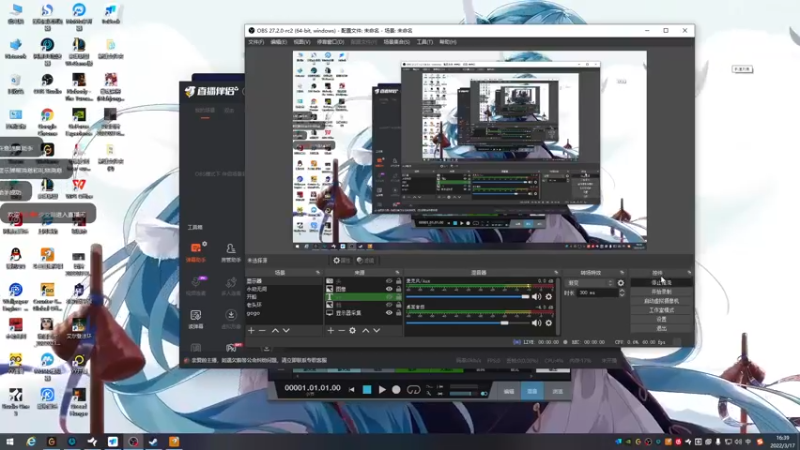Open 场景集合(S) menu in OBS

point(396,42)
